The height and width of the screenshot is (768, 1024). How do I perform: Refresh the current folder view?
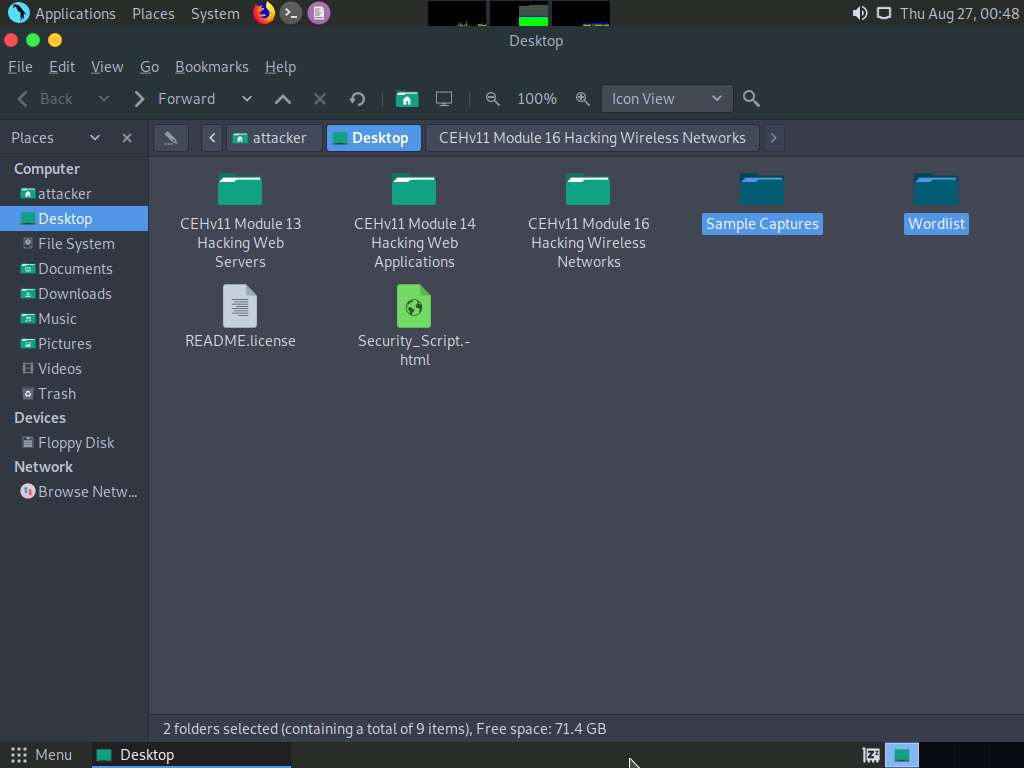[x=357, y=98]
